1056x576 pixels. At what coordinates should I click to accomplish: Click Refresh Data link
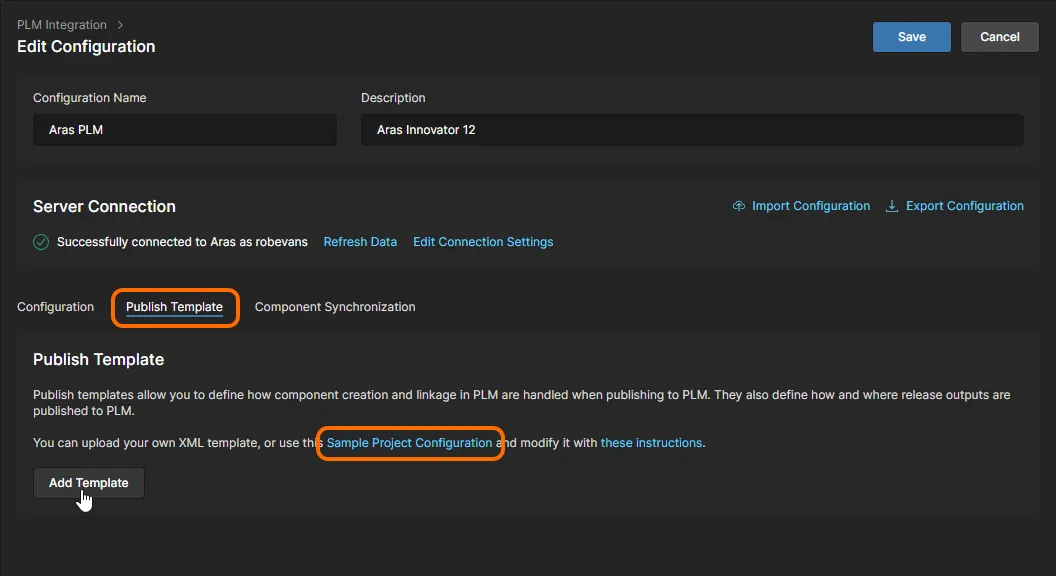(x=360, y=242)
